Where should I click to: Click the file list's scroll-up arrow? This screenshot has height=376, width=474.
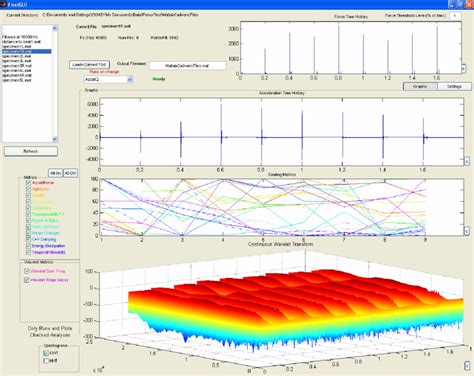[x=55, y=29]
